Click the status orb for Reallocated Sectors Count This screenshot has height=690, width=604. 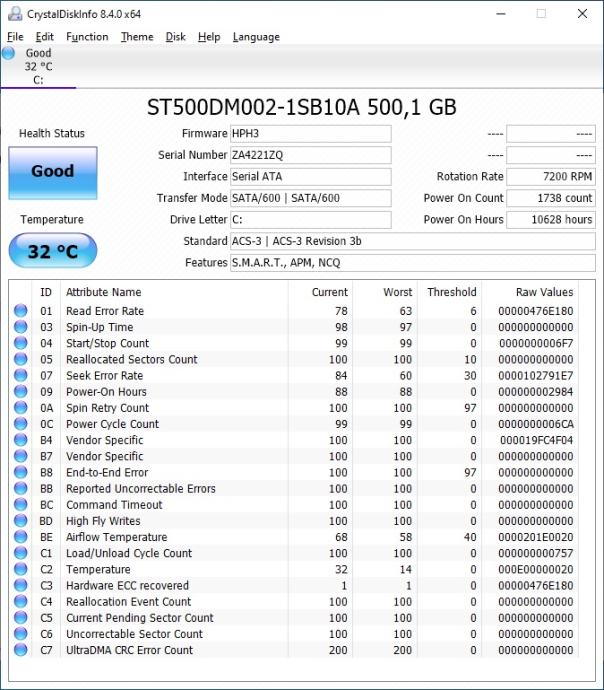coord(20,359)
